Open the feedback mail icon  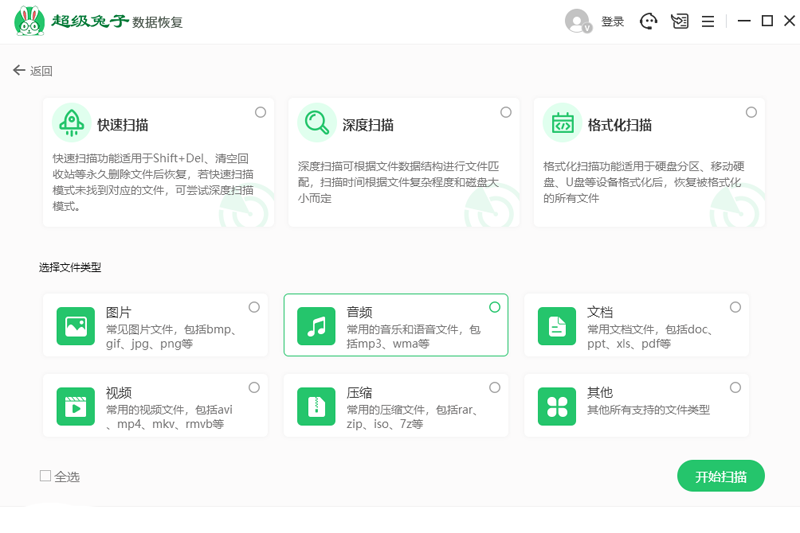680,21
